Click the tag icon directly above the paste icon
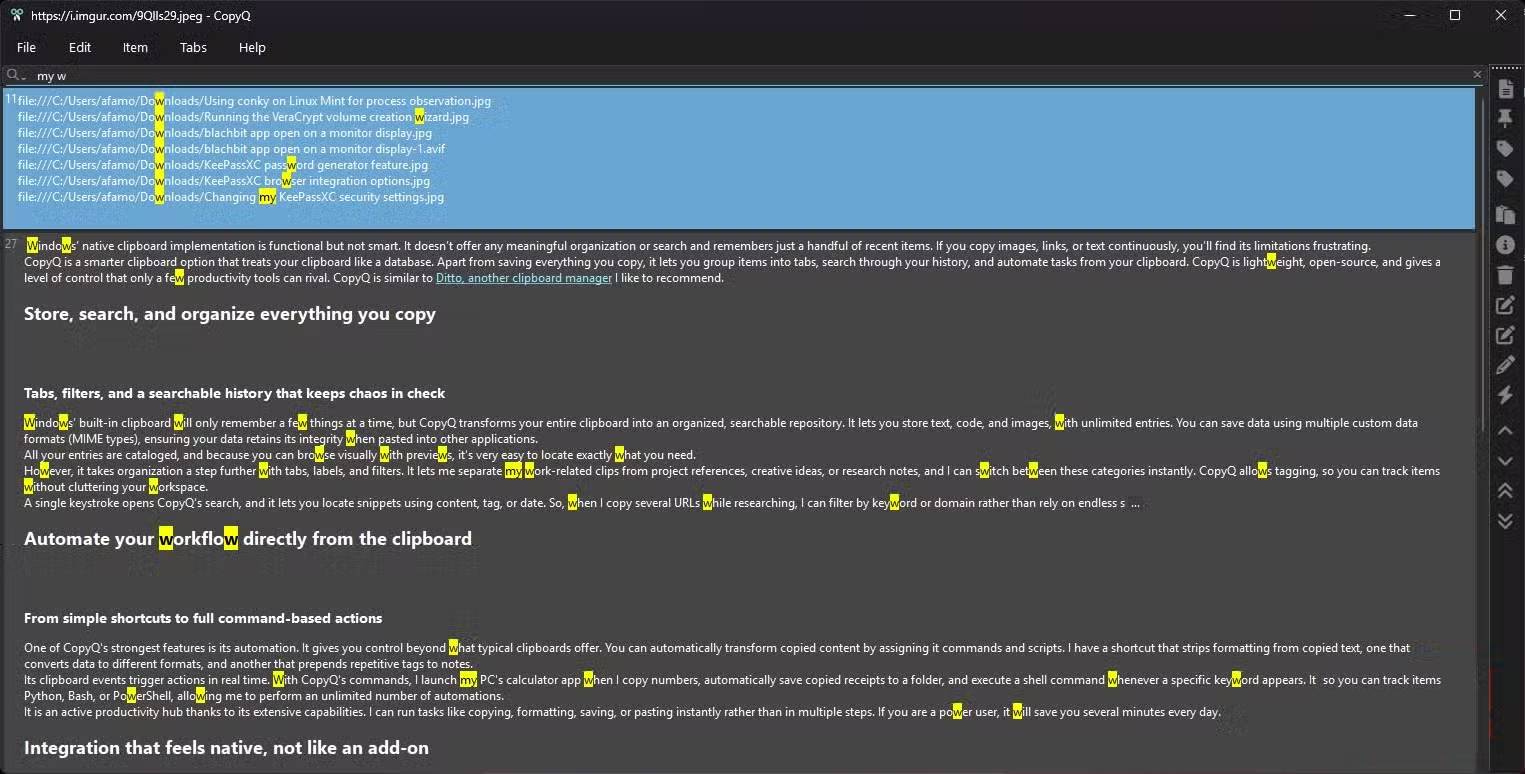 pyautogui.click(x=1505, y=180)
